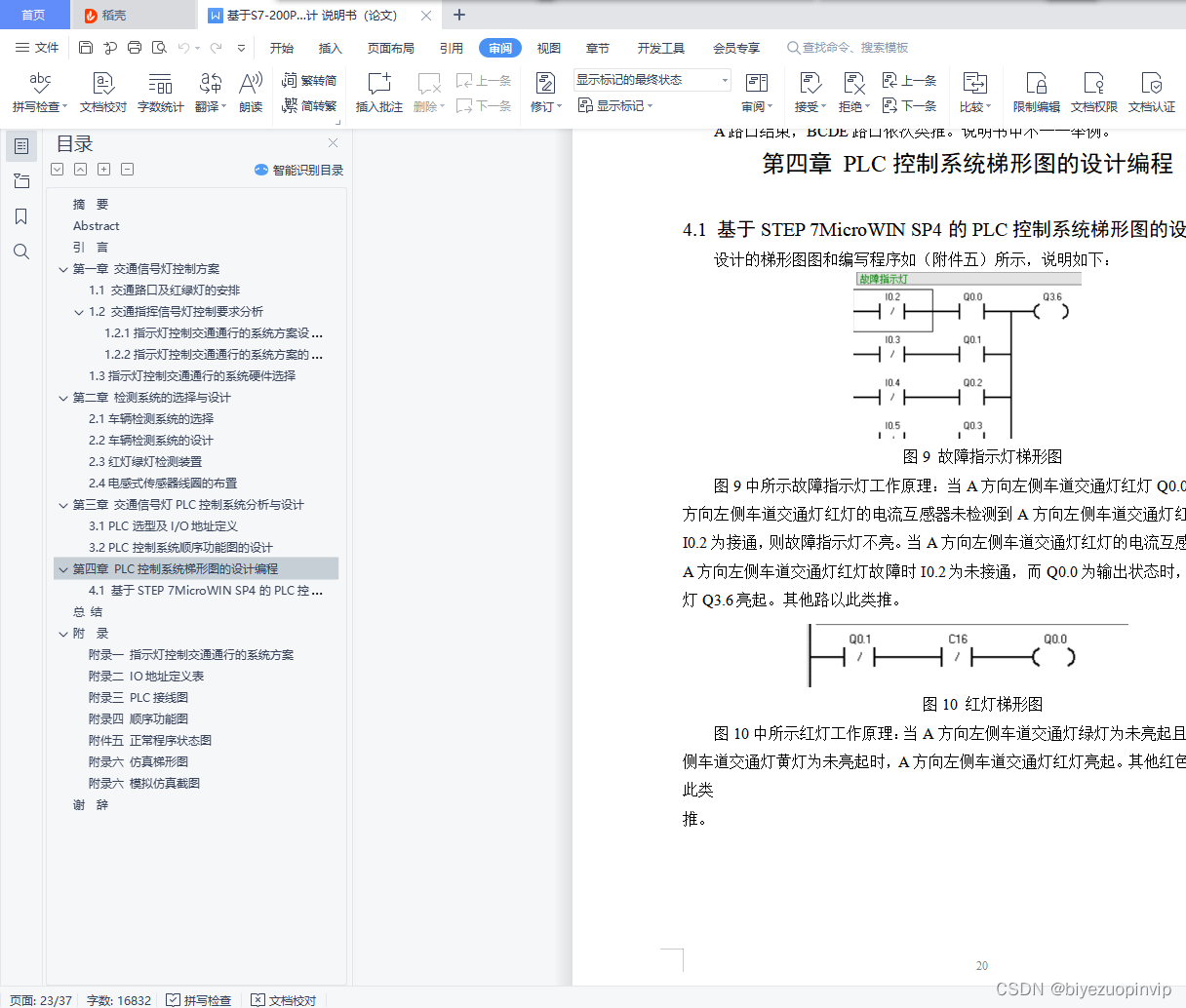Collapse the 第四章 outline chapter
This screenshot has width=1186, height=1008.
(x=62, y=568)
